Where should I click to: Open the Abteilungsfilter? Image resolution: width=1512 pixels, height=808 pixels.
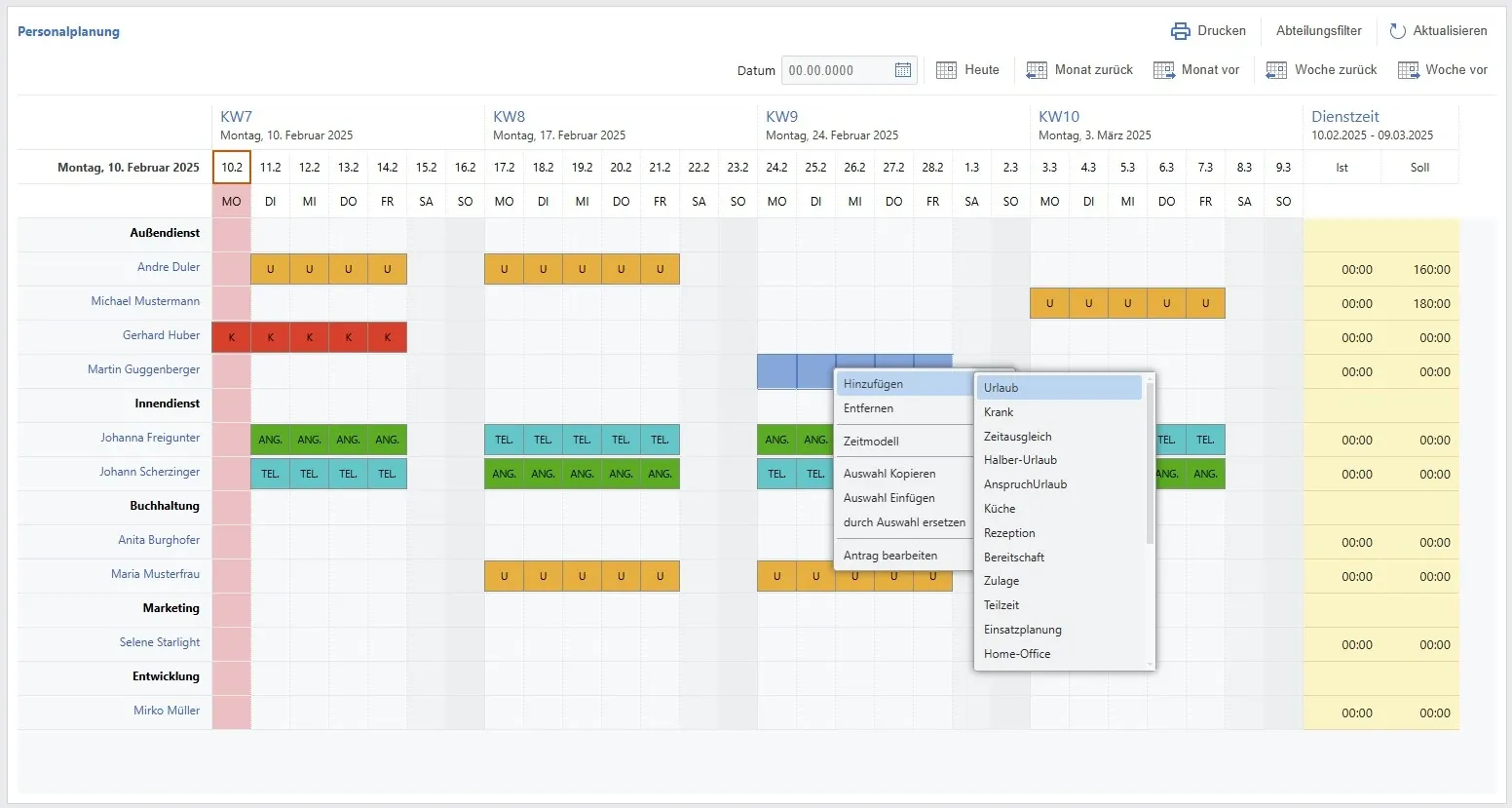tap(1319, 31)
